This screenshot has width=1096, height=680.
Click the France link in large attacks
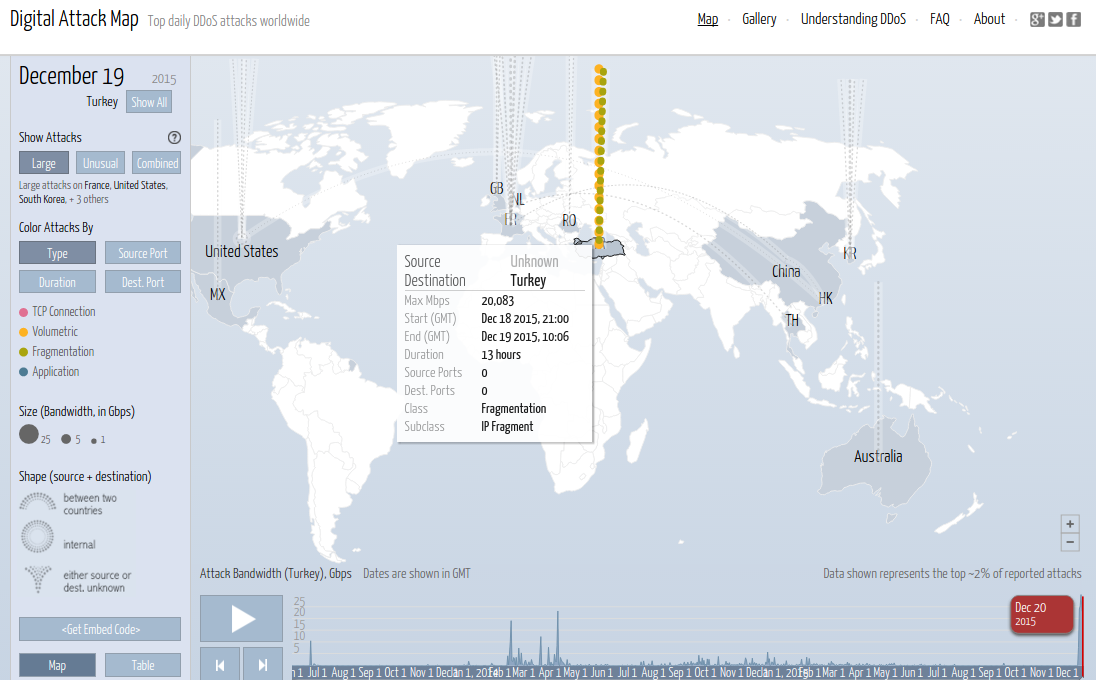tap(96, 185)
